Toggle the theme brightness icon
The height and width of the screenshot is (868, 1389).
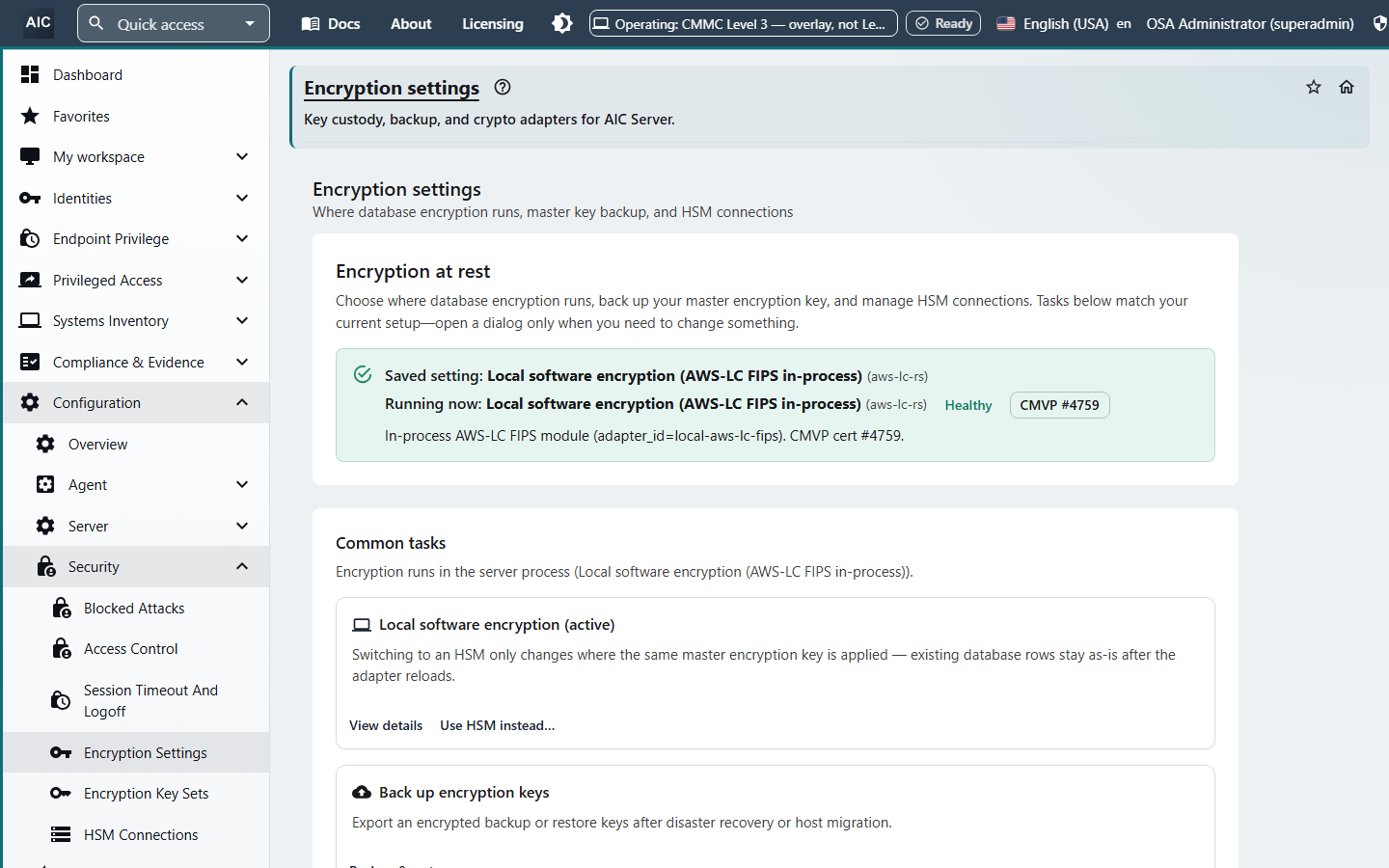click(x=562, y=23)
